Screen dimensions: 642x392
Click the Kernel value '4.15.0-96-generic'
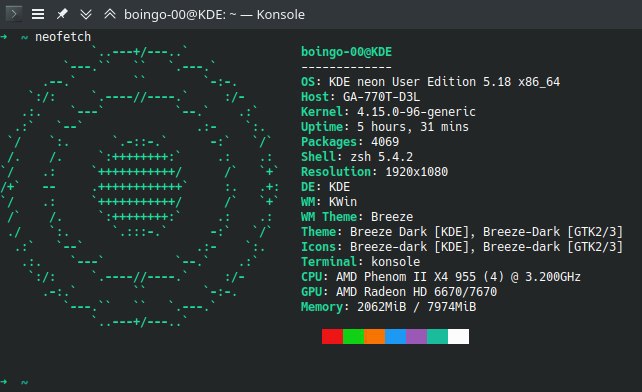[416, 112]
